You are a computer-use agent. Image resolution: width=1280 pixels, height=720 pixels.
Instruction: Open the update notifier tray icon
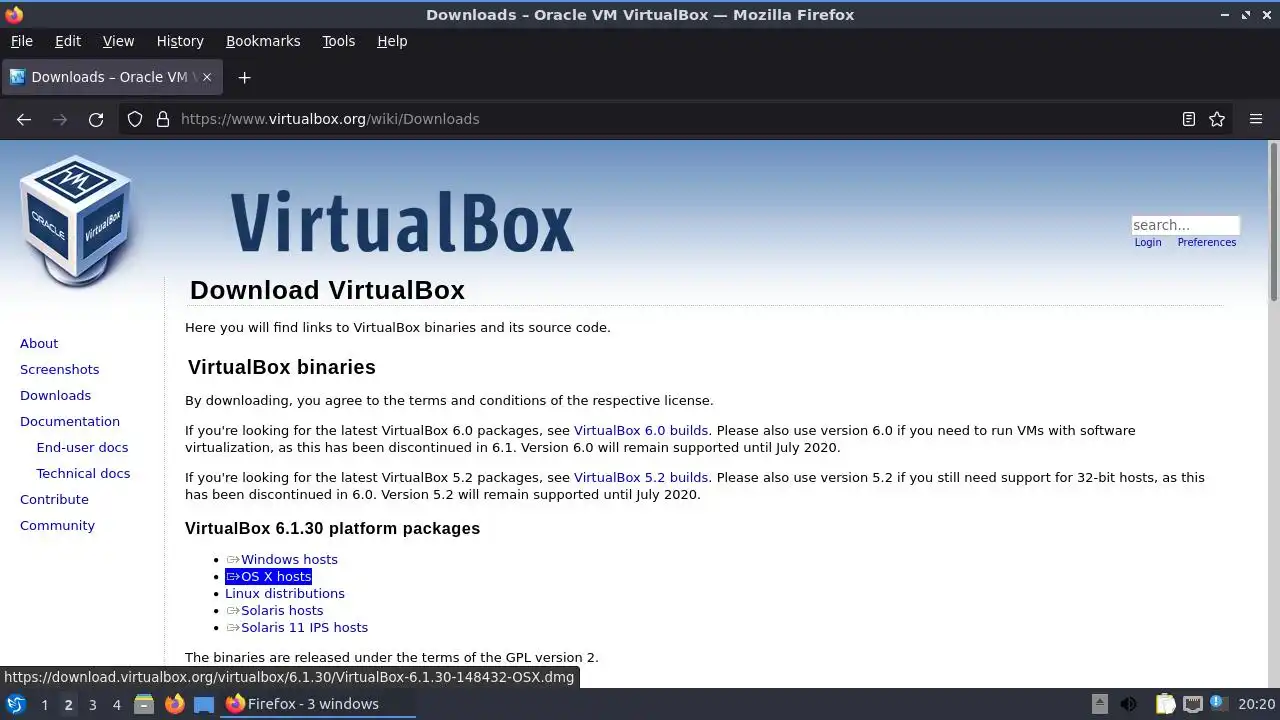point(1218,704)
